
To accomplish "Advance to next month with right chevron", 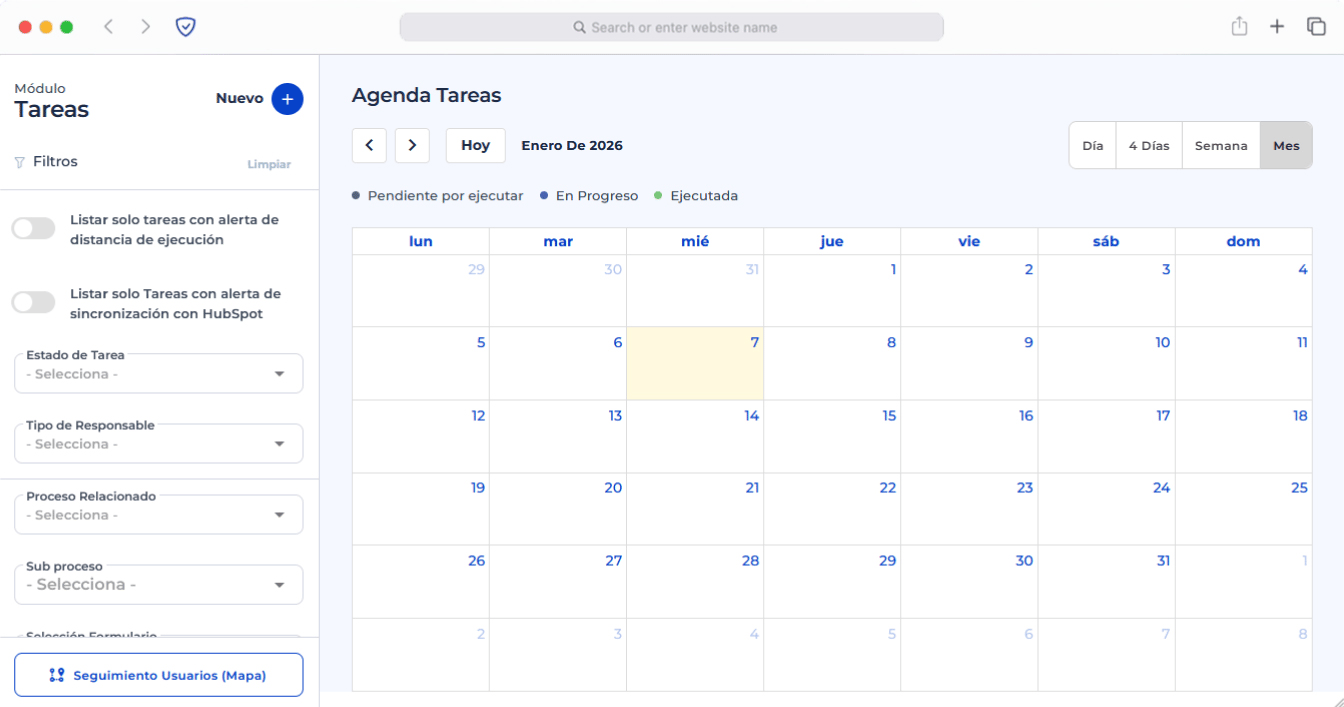I will click(x=412, y=145).
